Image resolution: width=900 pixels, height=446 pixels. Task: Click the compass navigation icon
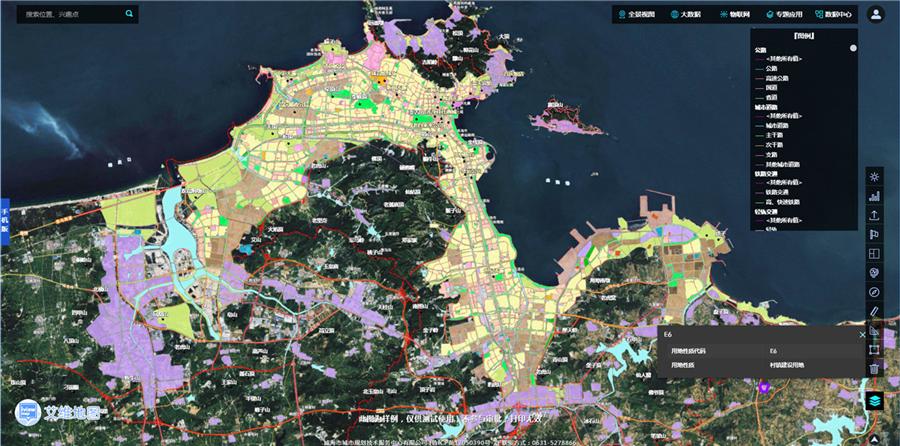point(874,291)
